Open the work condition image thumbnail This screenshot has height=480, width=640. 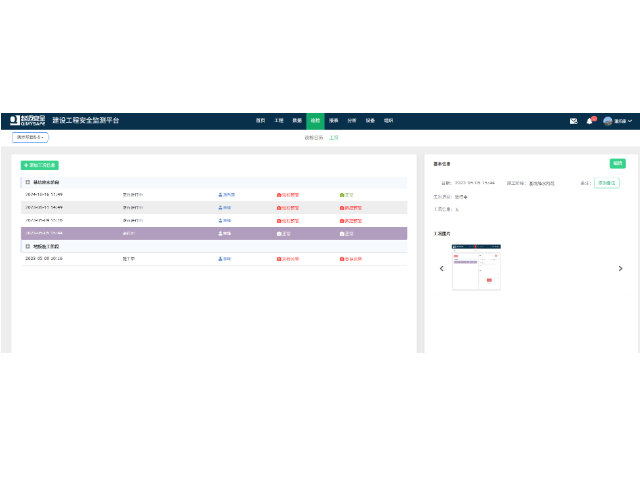[x=477, y=267]
